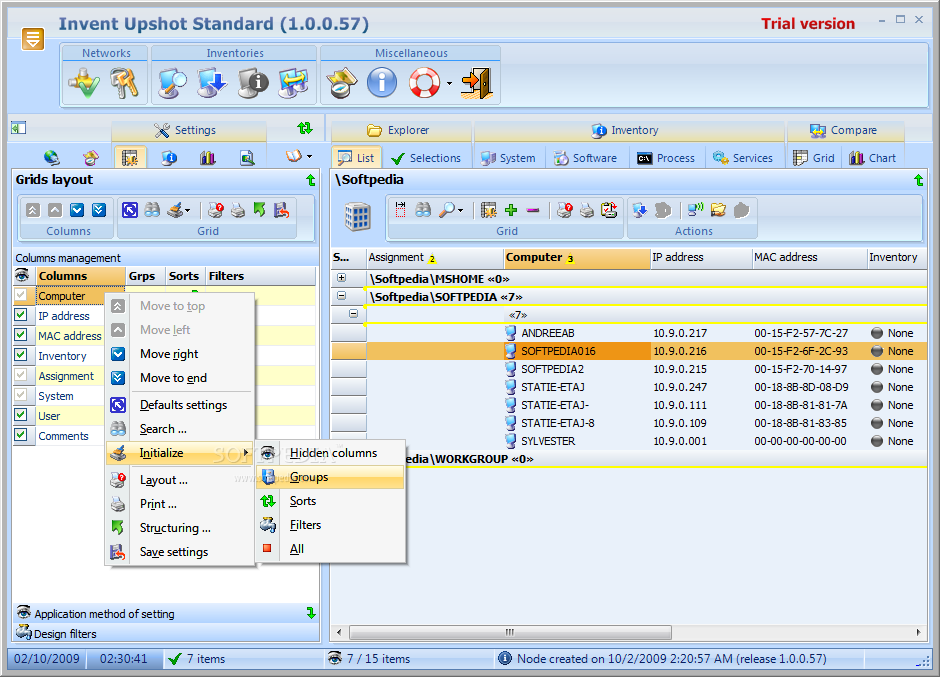Collapse the \Softpedia\SOFTPEDIA group
The image size is (940, 677).
(x=341, y=296)
